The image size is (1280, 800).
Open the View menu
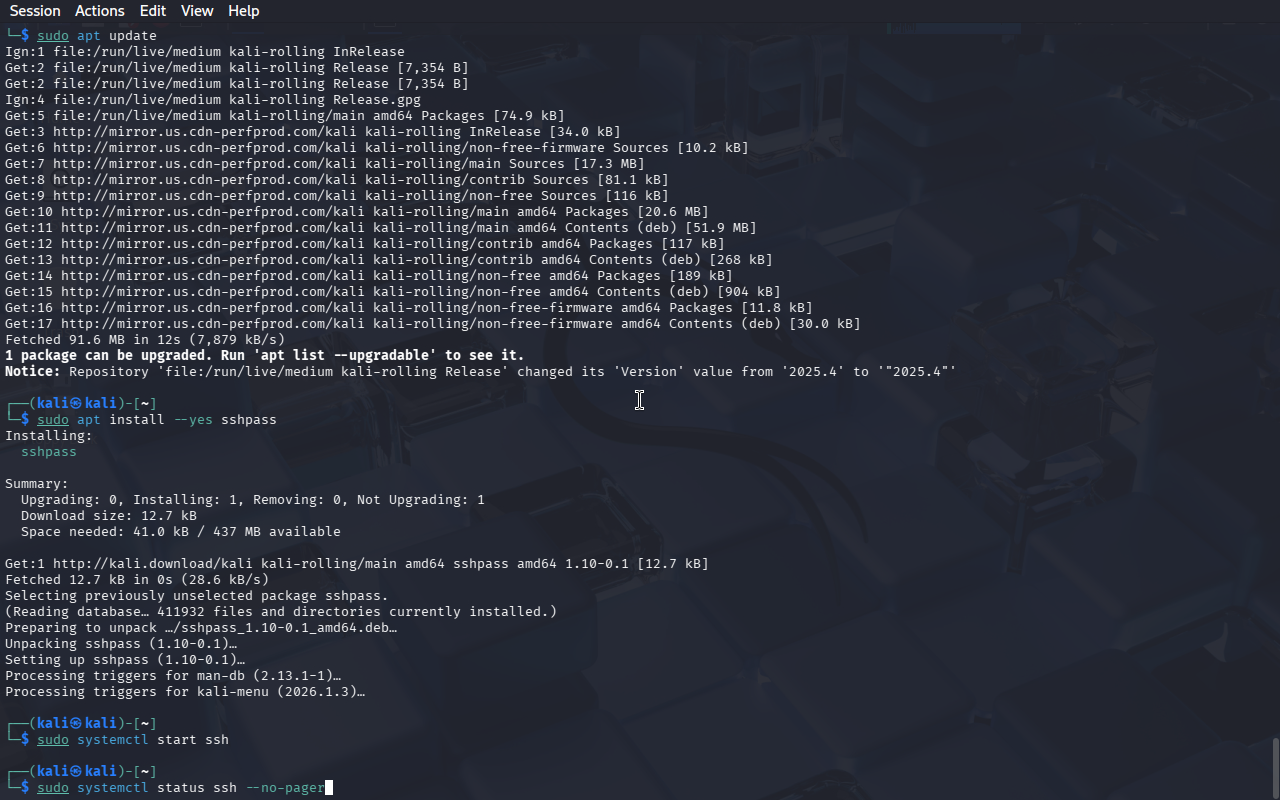(197, 11)
